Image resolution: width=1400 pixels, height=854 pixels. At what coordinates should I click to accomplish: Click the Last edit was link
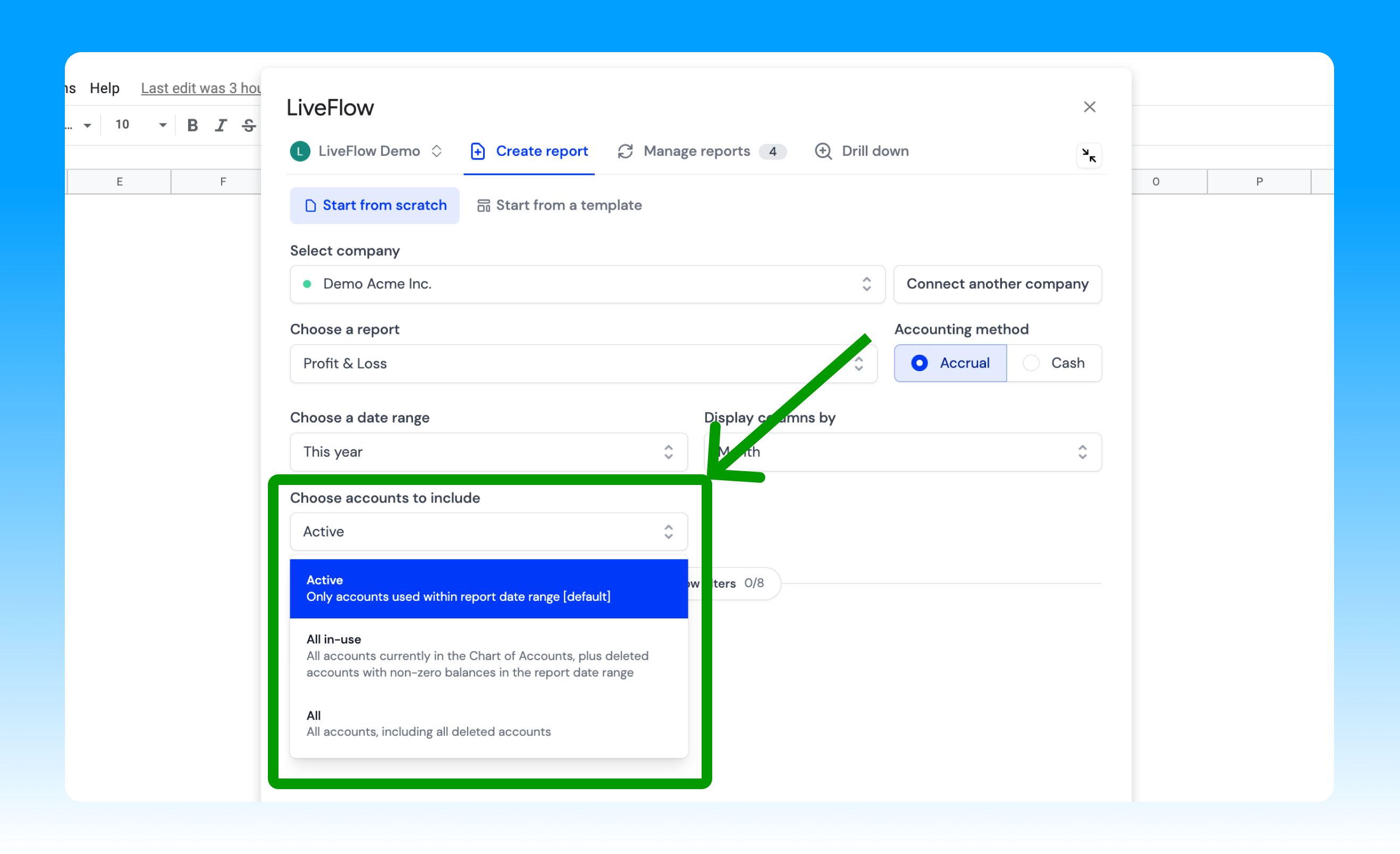pyautogui.click(x=201, y=88)
